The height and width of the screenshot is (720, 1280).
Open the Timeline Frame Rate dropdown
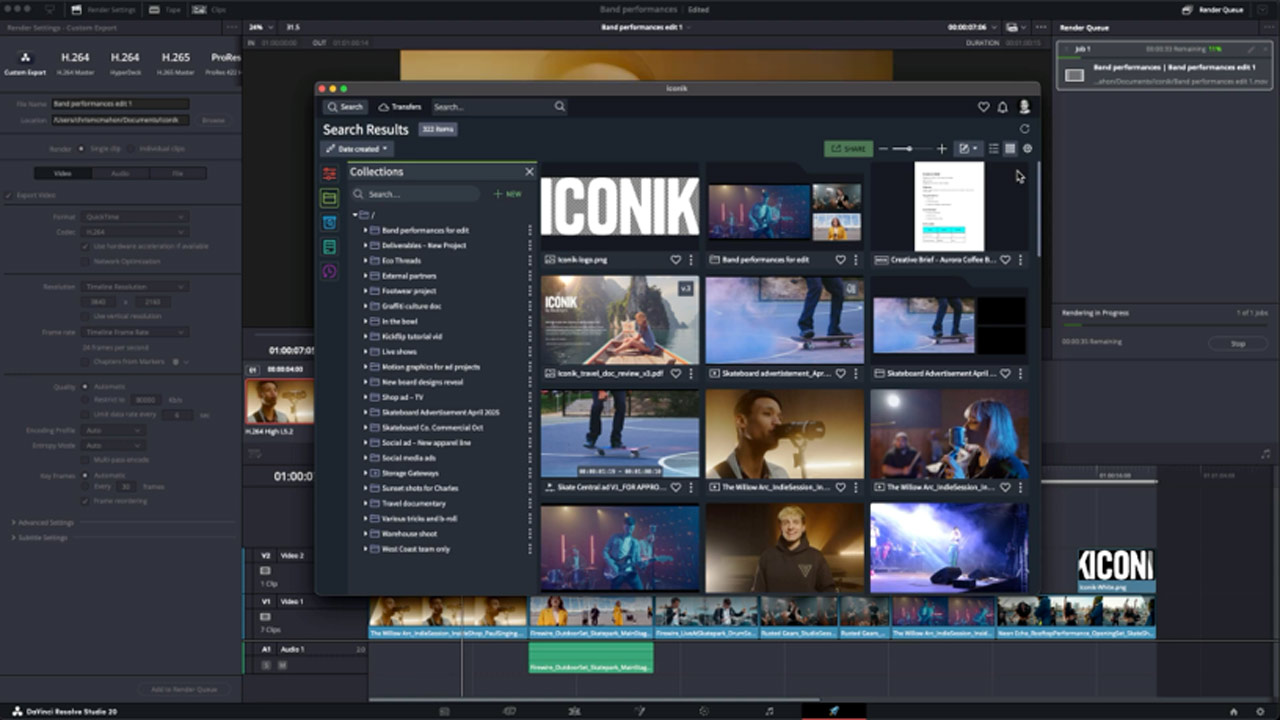[x=134, y=332]
